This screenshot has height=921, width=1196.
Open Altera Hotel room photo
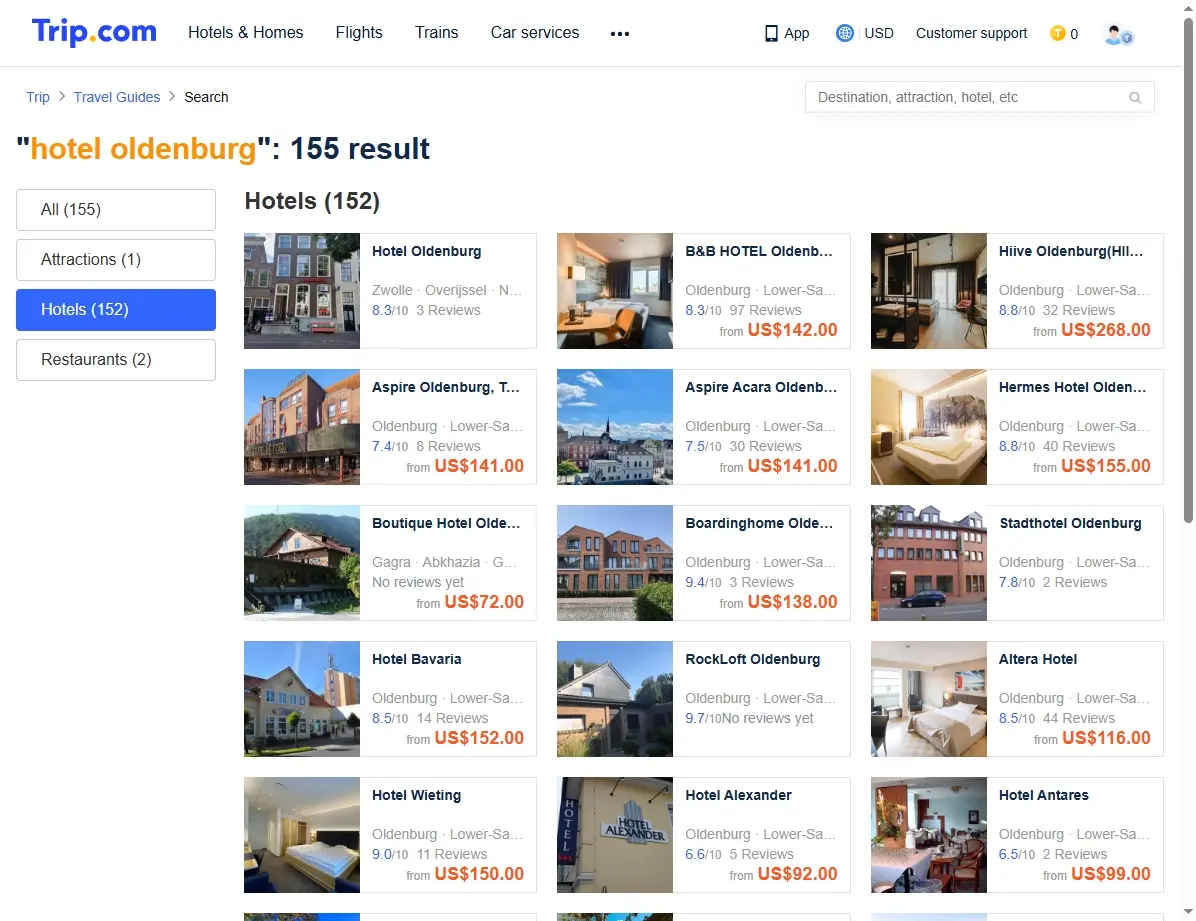point(929,699)
